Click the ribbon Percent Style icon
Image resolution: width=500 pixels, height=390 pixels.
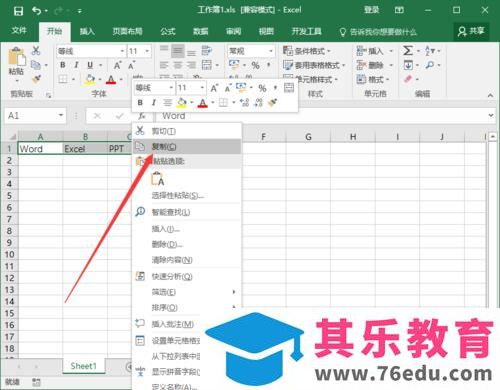point(255,65)
